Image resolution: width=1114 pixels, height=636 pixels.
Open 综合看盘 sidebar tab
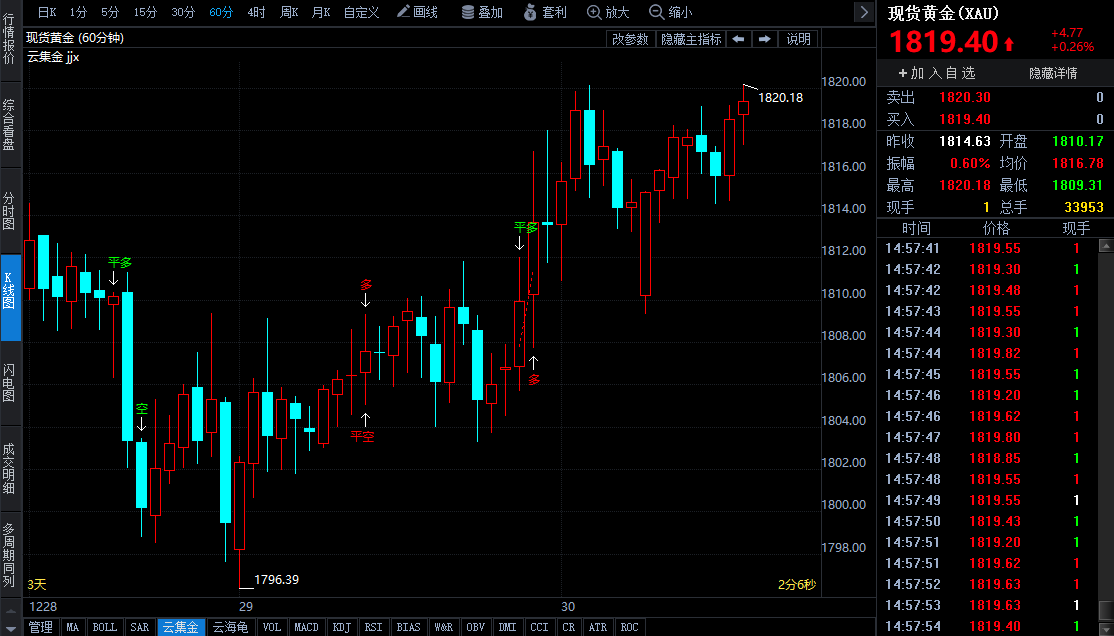coord(9,124)
